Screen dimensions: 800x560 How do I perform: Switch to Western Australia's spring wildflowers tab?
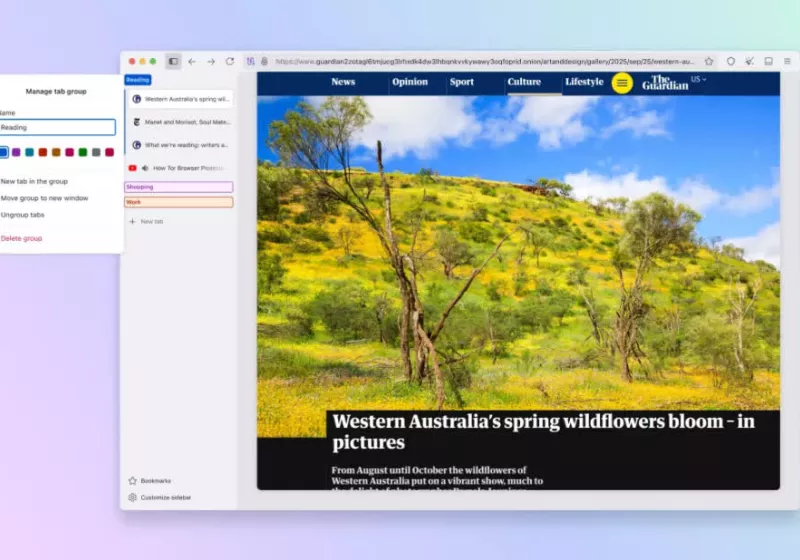[x=180, y=99]
